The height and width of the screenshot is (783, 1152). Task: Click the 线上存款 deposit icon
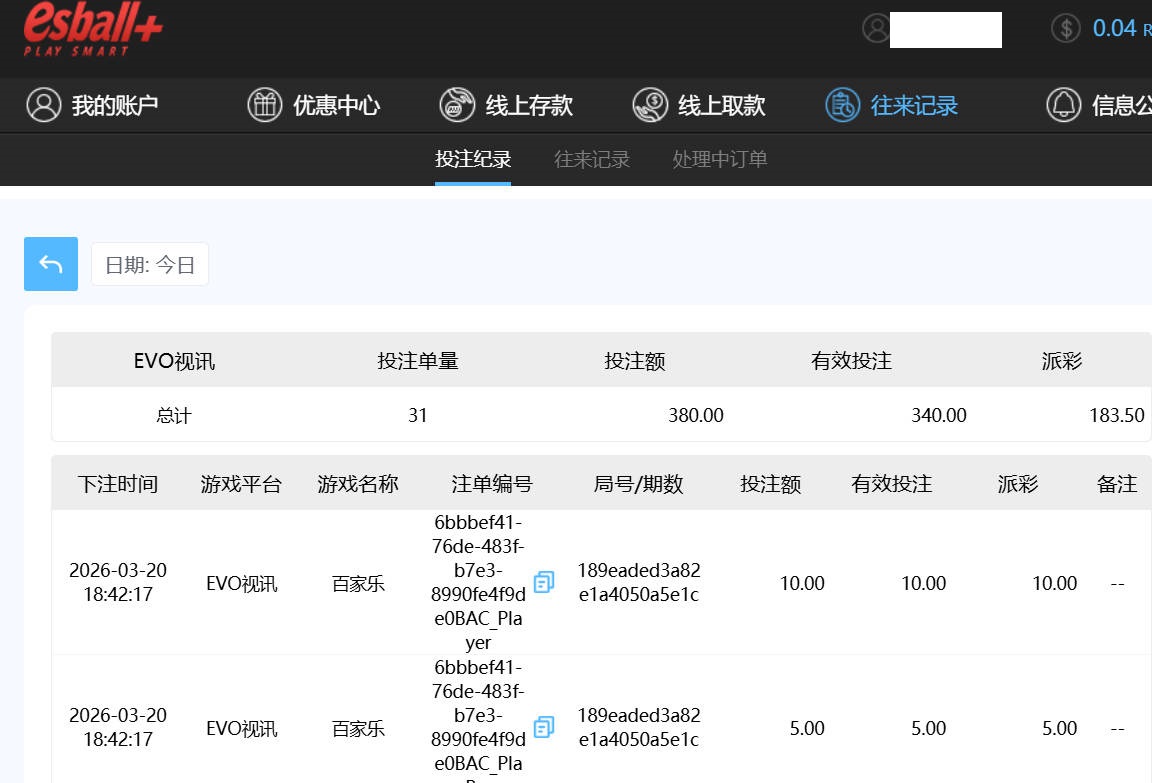point(457,105)
